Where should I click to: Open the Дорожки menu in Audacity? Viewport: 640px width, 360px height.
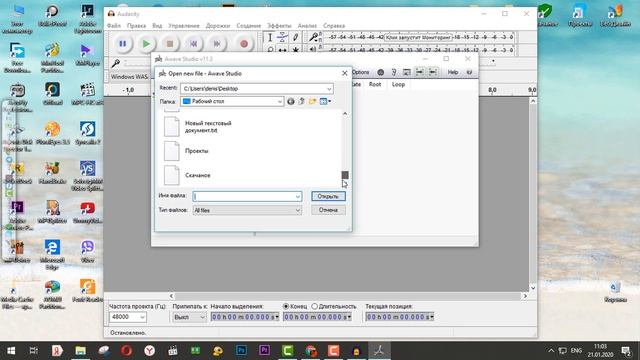click(218, 25)
